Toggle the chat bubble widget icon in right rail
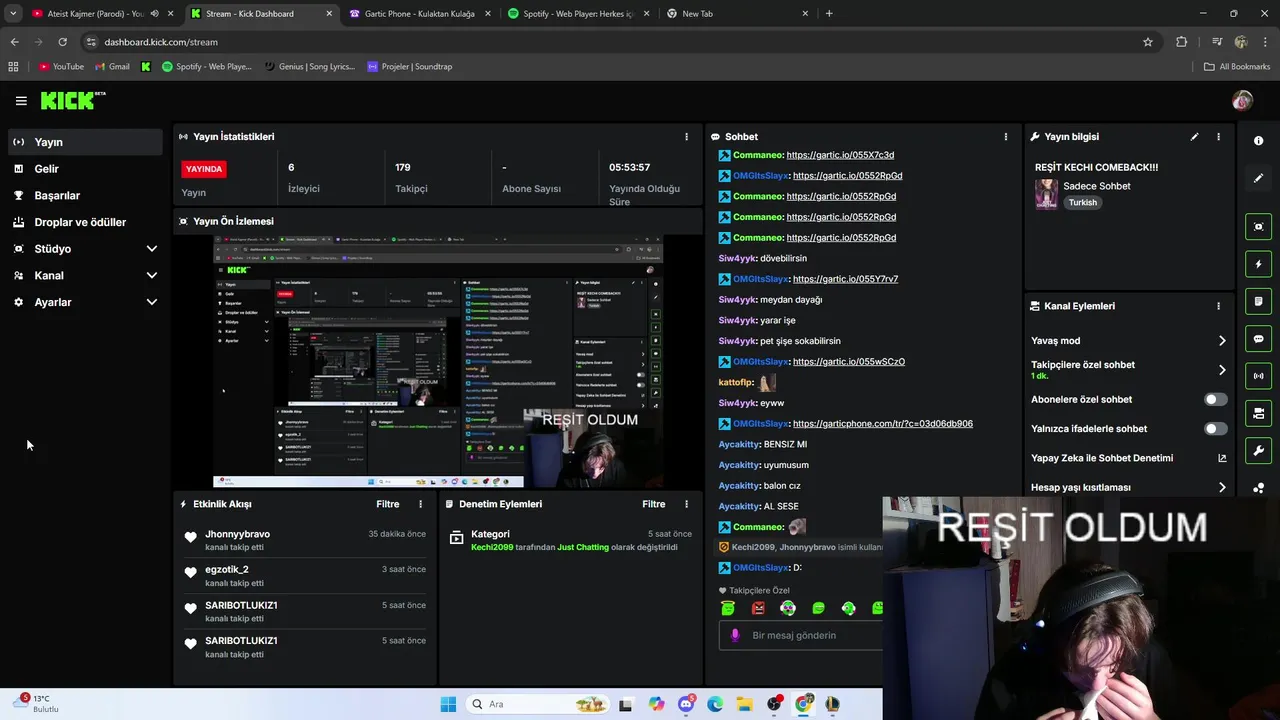The width and height of the screenshot is (1280, 720). (x=1258, y=339)
